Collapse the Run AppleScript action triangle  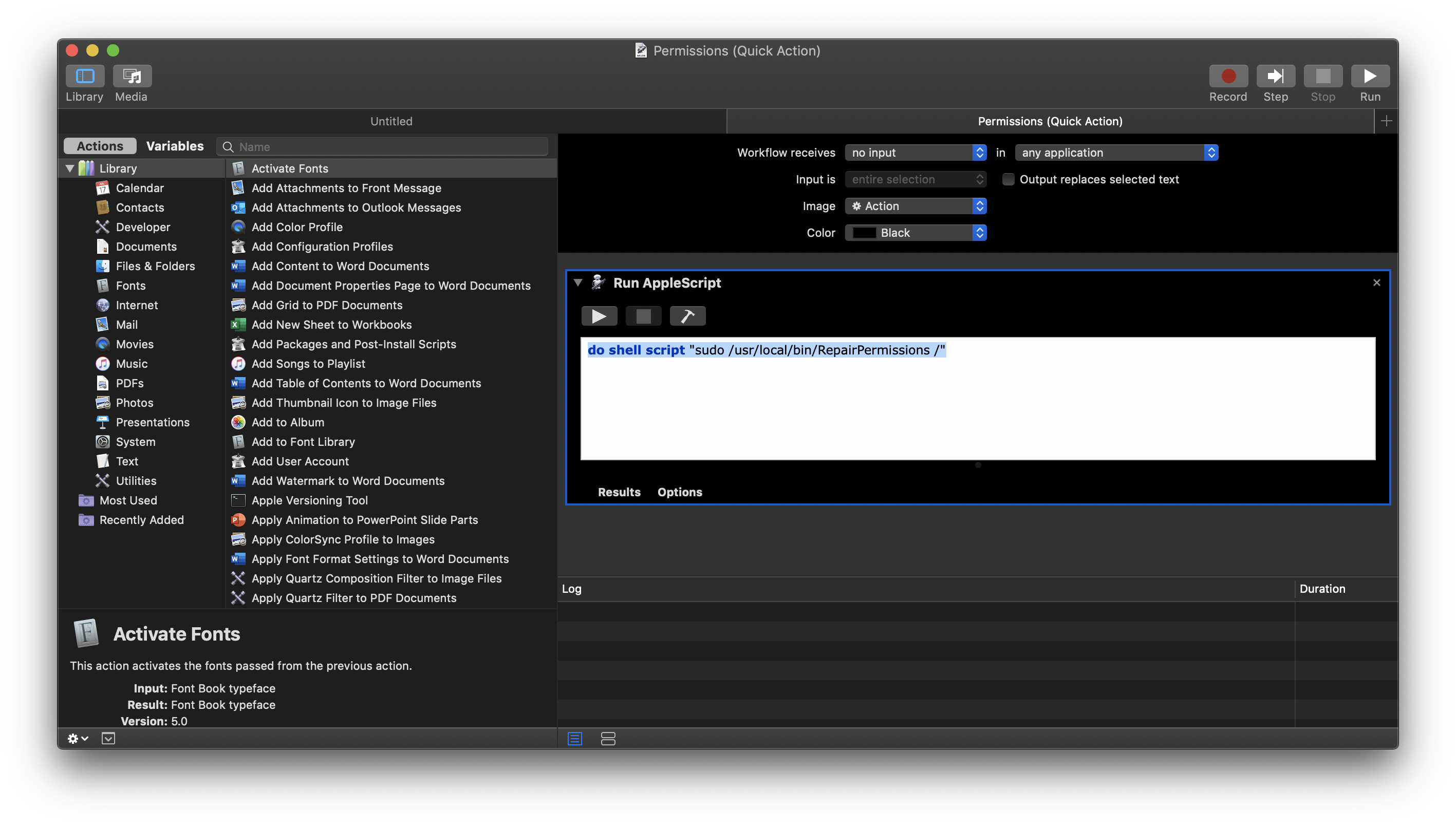tap(578, 282)
